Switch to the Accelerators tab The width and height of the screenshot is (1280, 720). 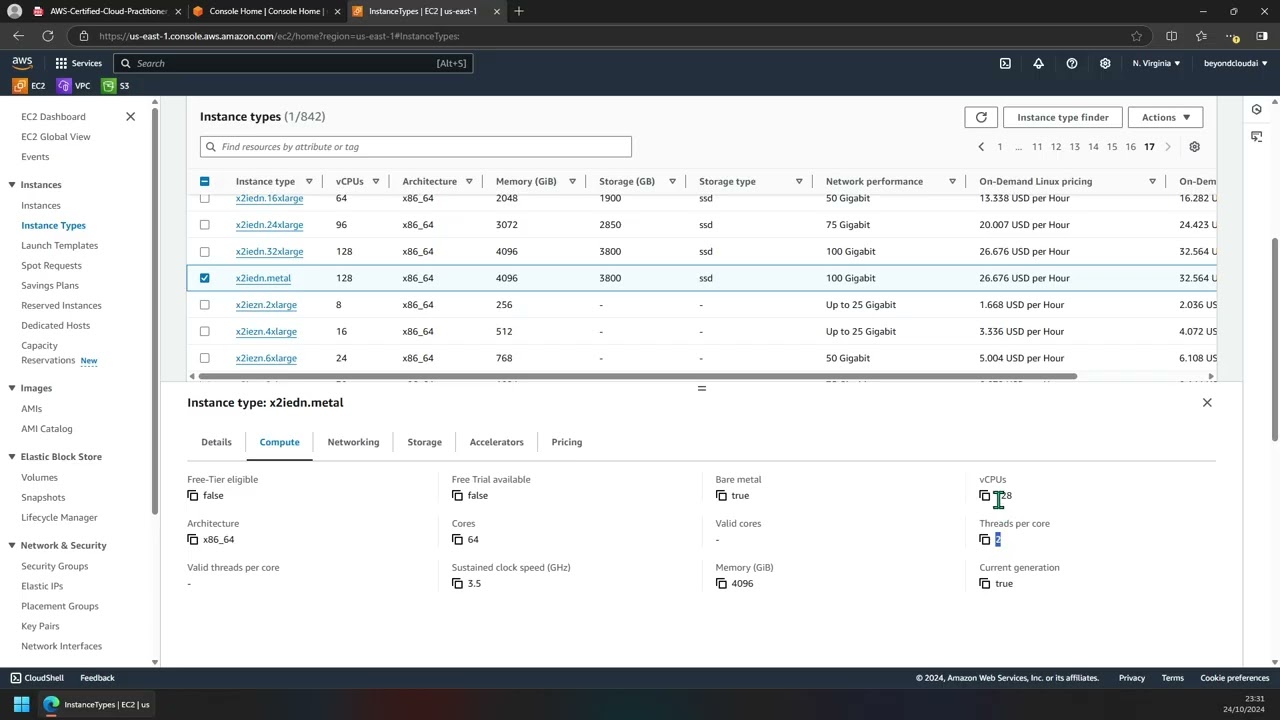click(x=496, y=442)
